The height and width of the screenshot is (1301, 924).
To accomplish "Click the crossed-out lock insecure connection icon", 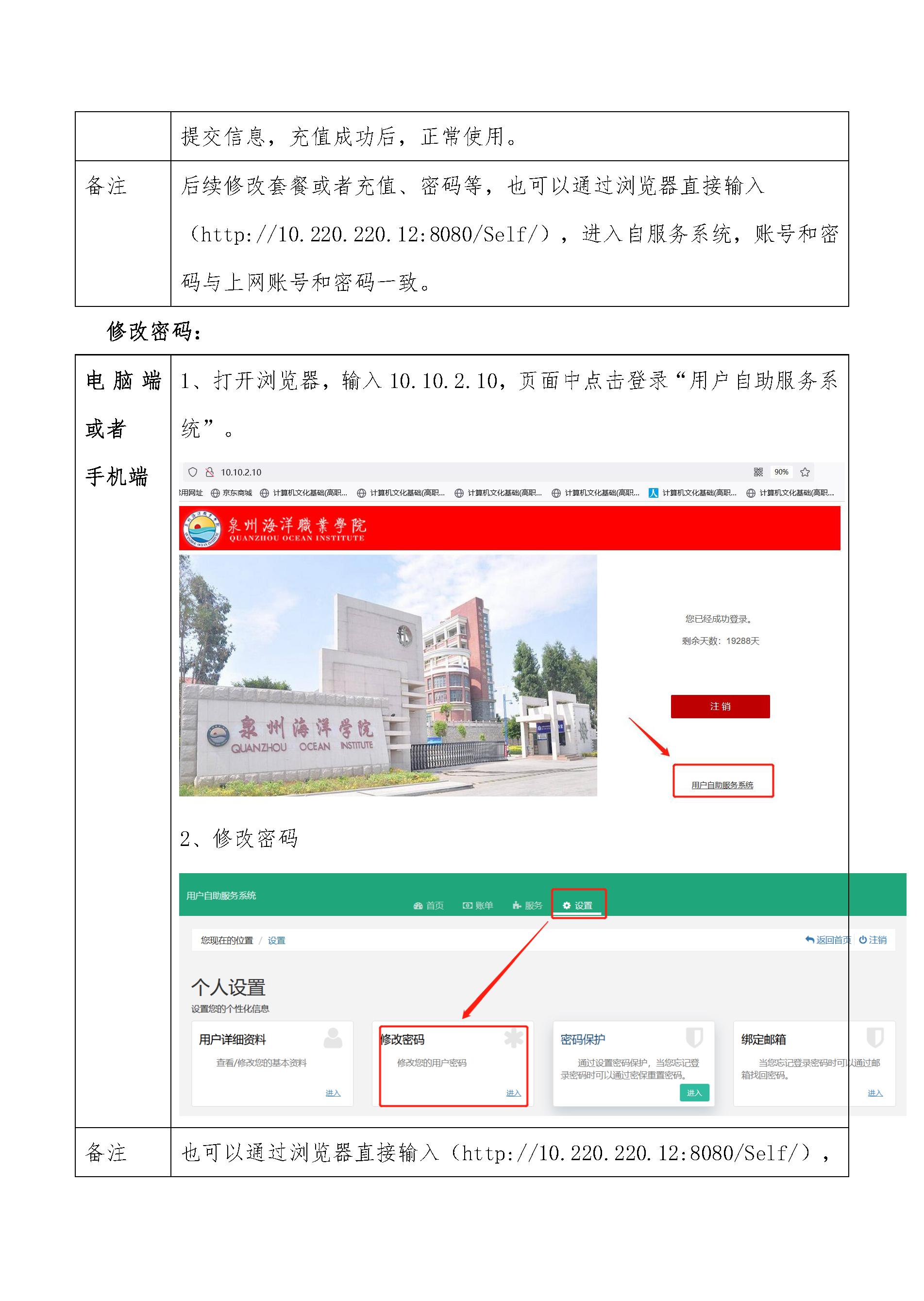I will pos(209,472).
